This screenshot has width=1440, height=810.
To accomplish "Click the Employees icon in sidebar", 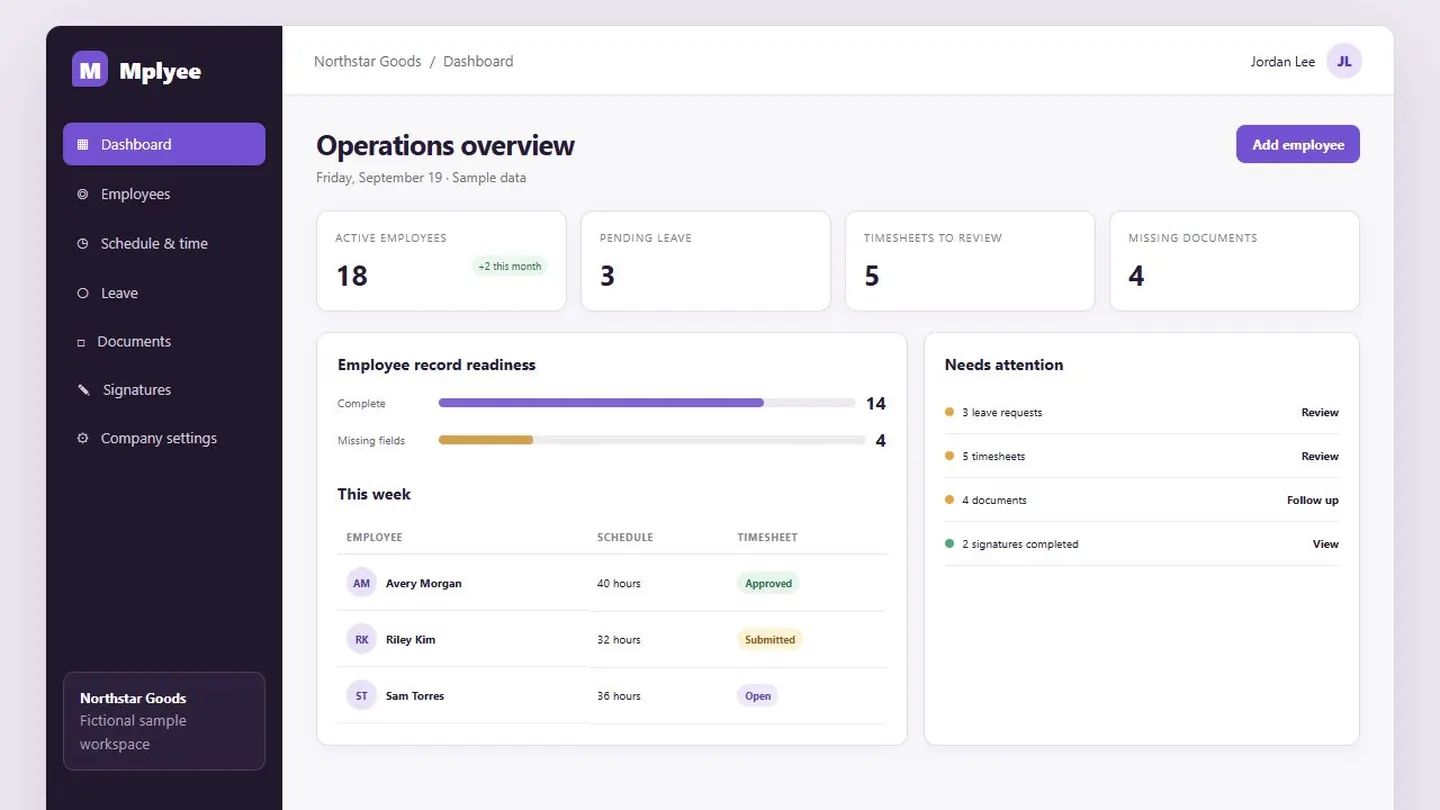I will [83, 194].
